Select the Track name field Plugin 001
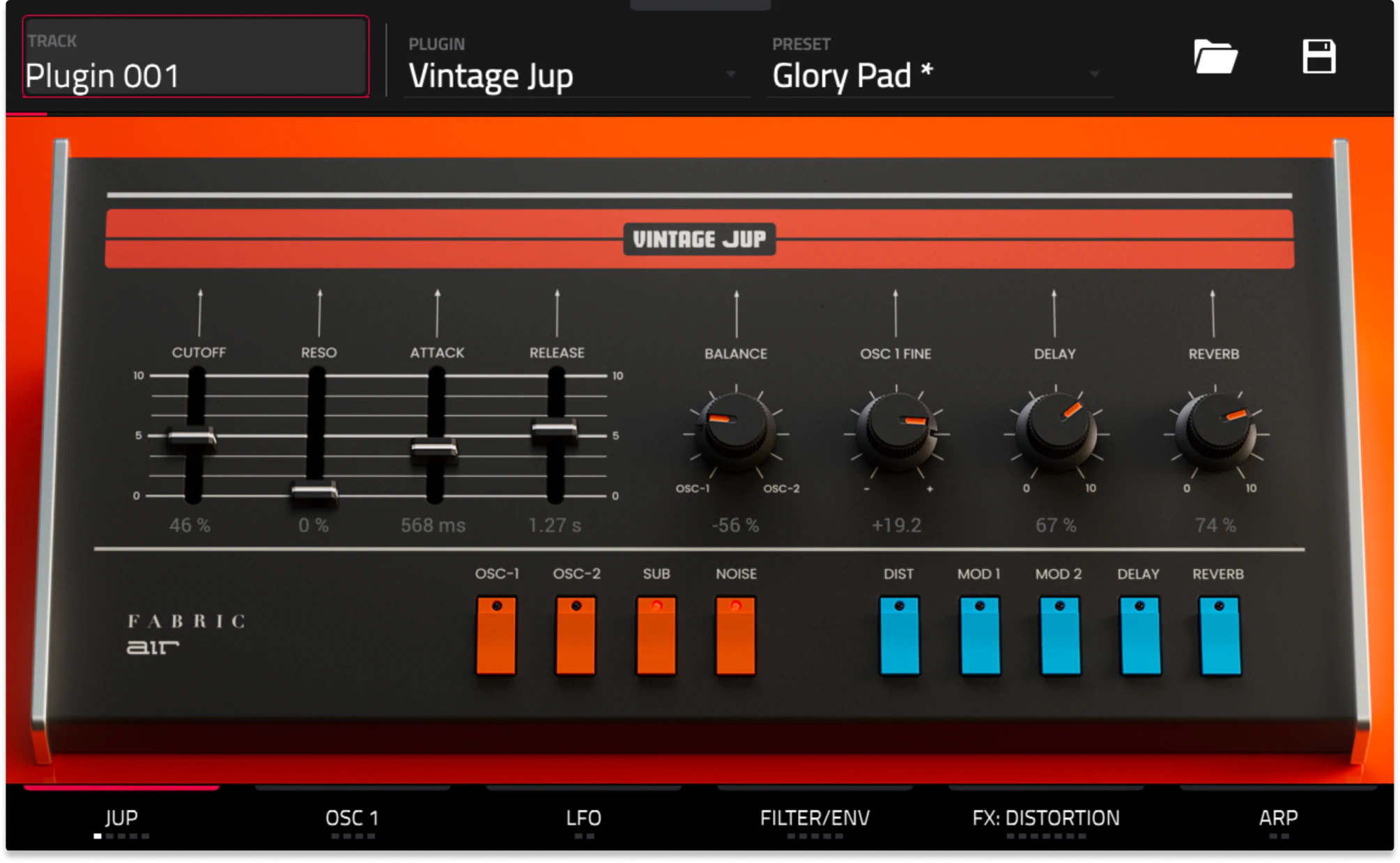Image resolution: width=1400 pixels, height=863 pixels. (x=195, y=57)
